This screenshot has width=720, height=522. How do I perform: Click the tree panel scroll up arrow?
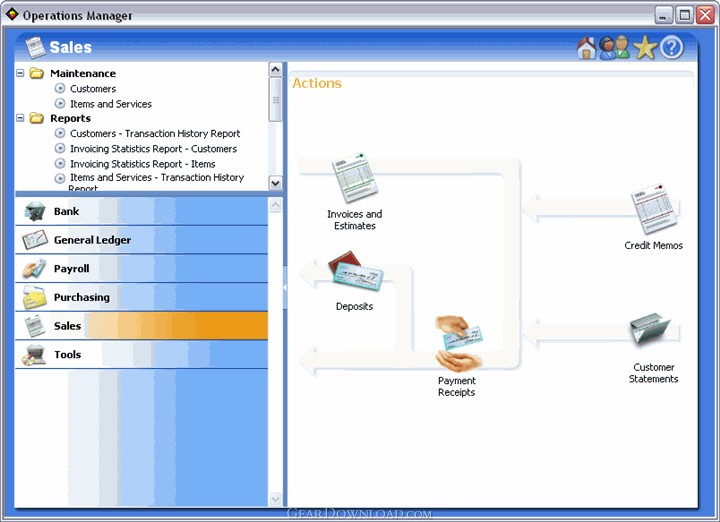[x=276, y=69]
